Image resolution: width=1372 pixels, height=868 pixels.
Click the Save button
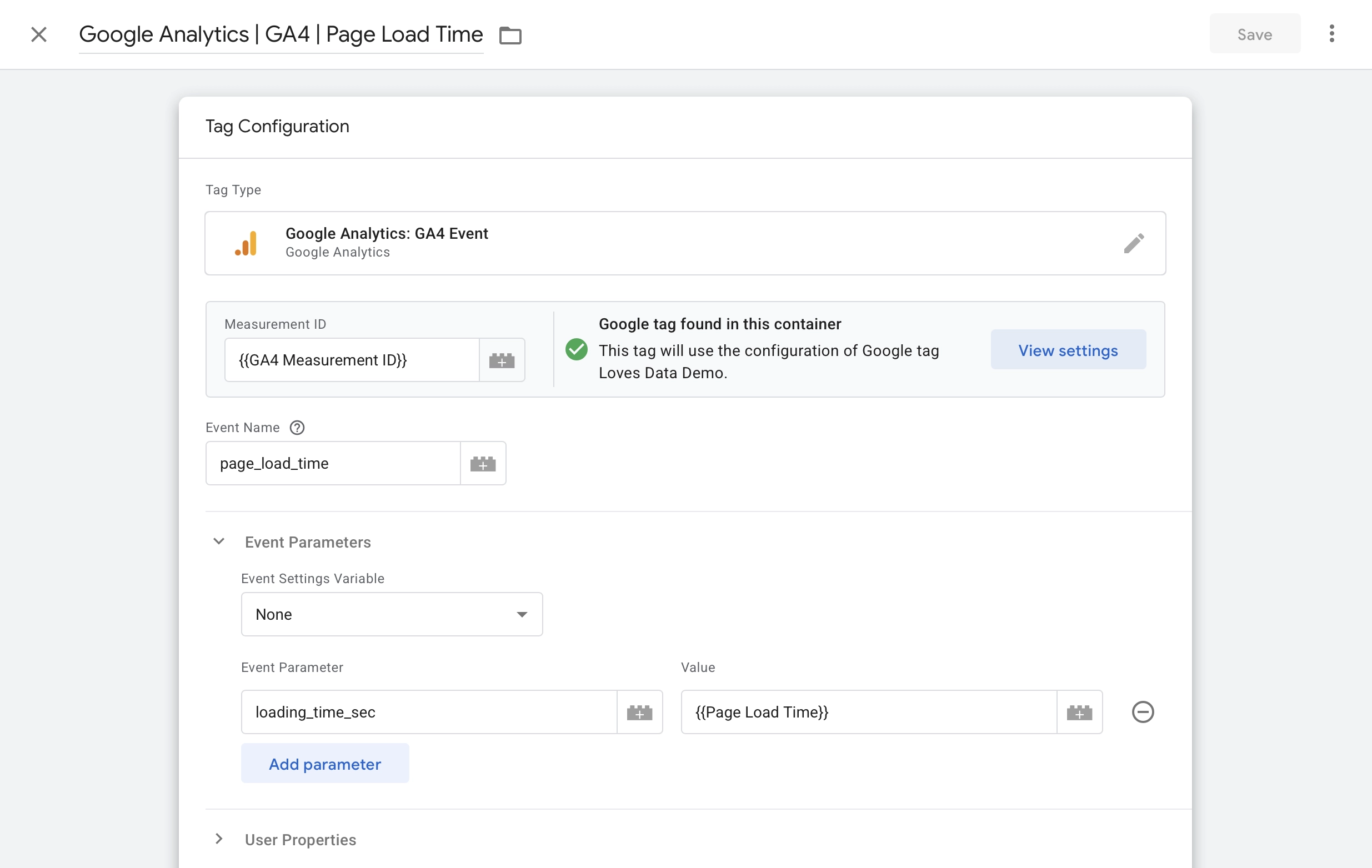(x=1255, y=34)
